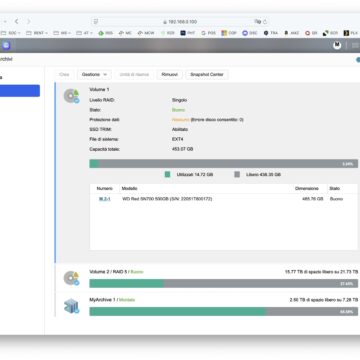Viewport: 360px width, 360px height.
Task: Click the MyArchive 1 drive icon
Action: pos(71,306)
